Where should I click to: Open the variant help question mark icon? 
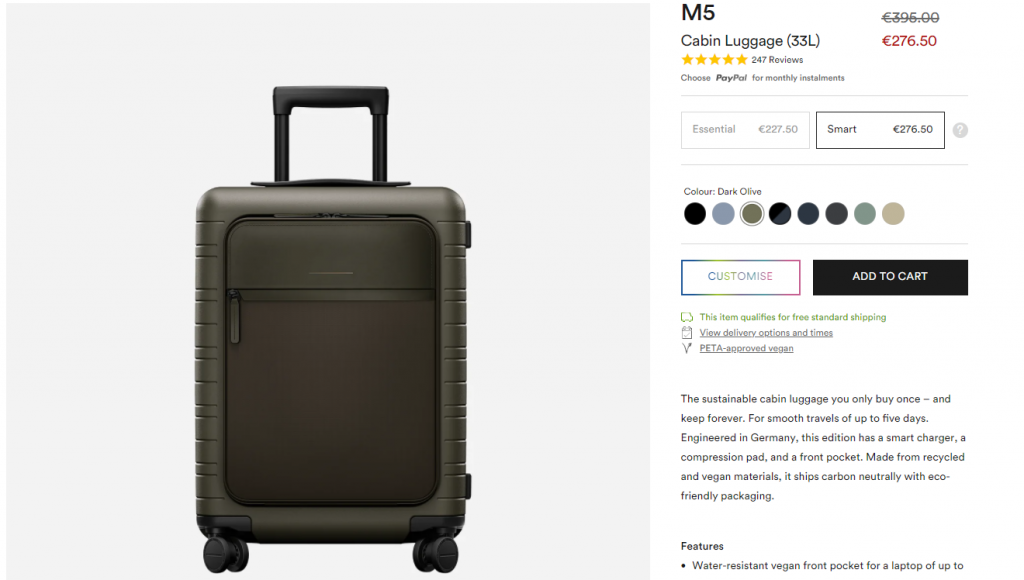[959, 130]
